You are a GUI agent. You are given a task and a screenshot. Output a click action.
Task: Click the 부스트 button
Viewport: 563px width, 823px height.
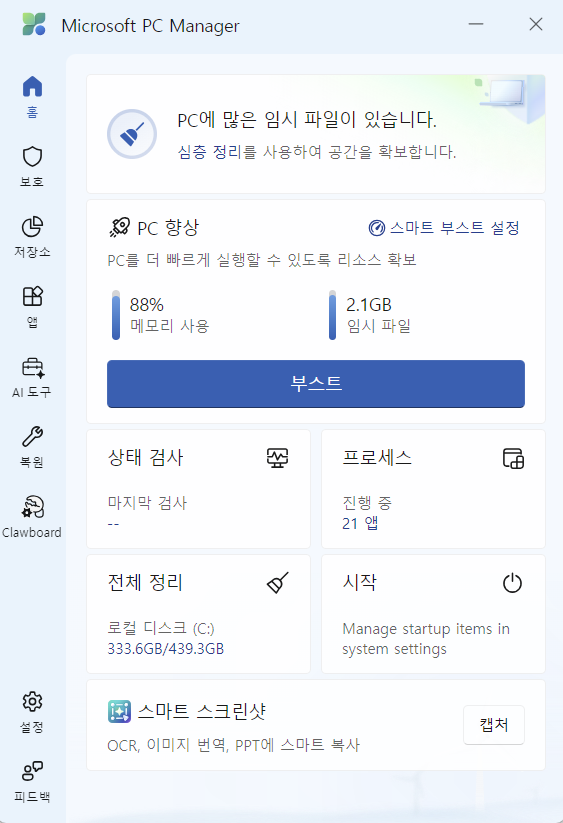tap(316, 384)
